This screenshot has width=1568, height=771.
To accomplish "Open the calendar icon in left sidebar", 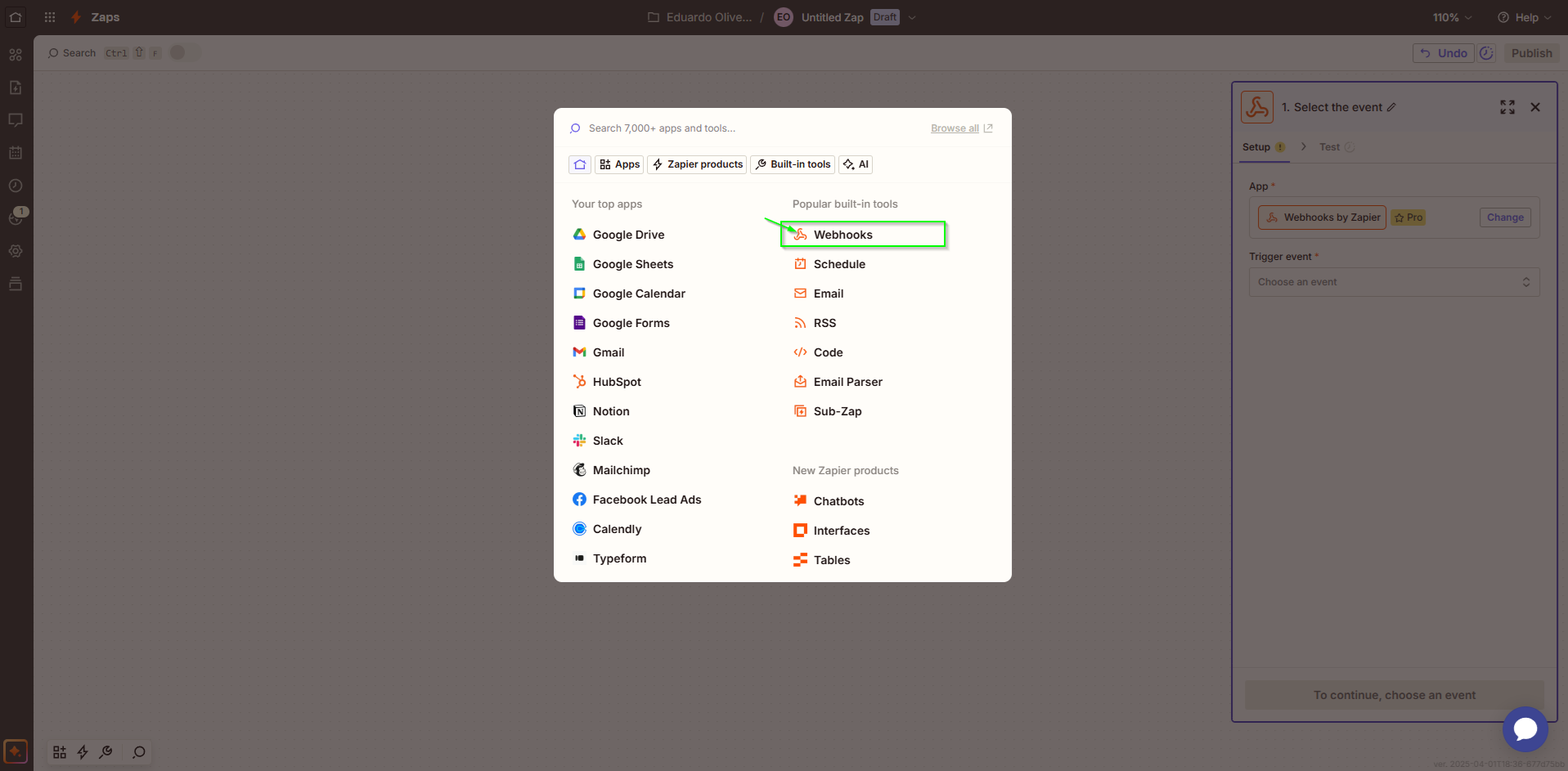I will click(x=16, y=153).
